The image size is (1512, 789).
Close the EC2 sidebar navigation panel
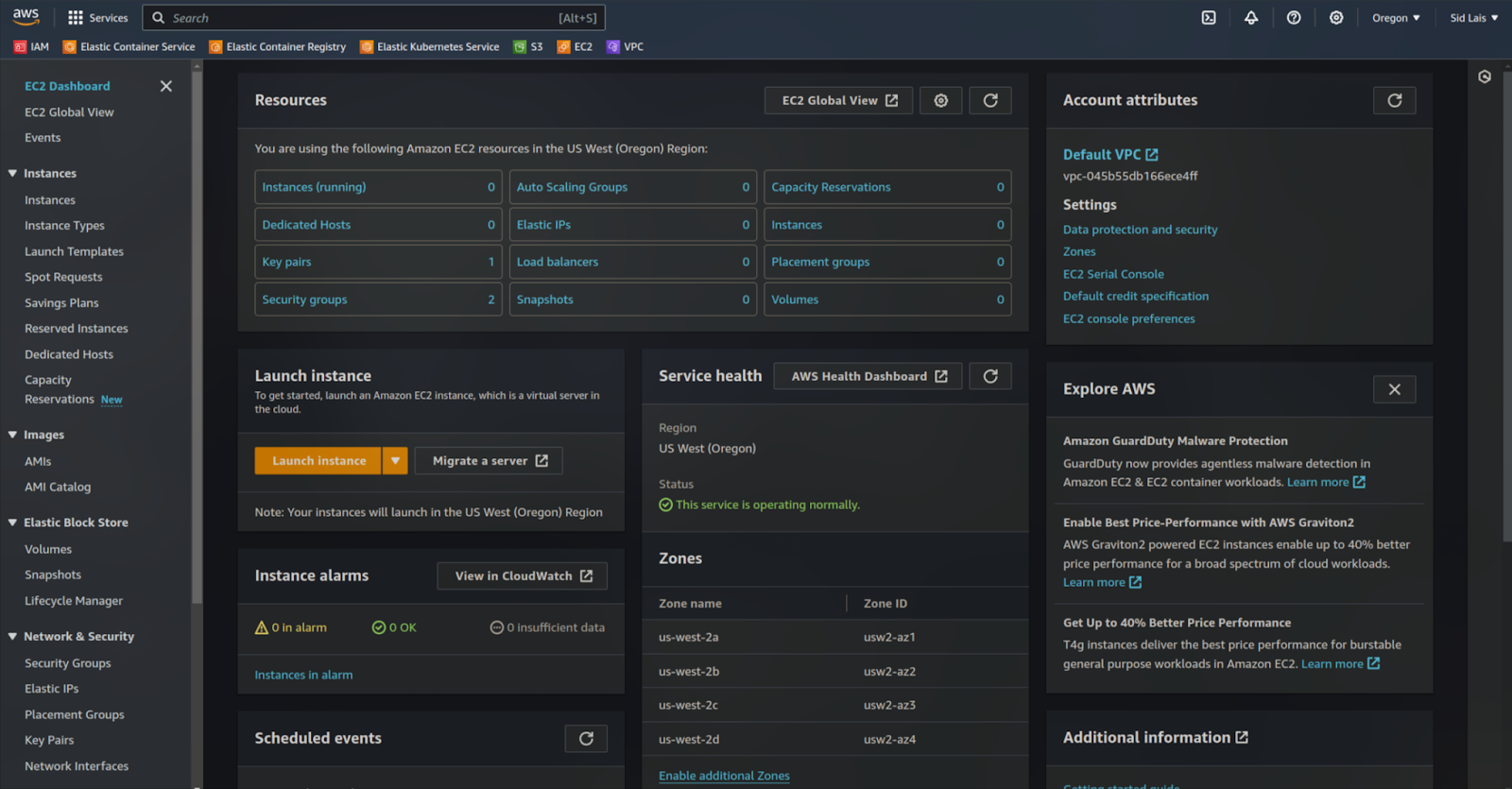pyautogui.click(x=166, y=86)
